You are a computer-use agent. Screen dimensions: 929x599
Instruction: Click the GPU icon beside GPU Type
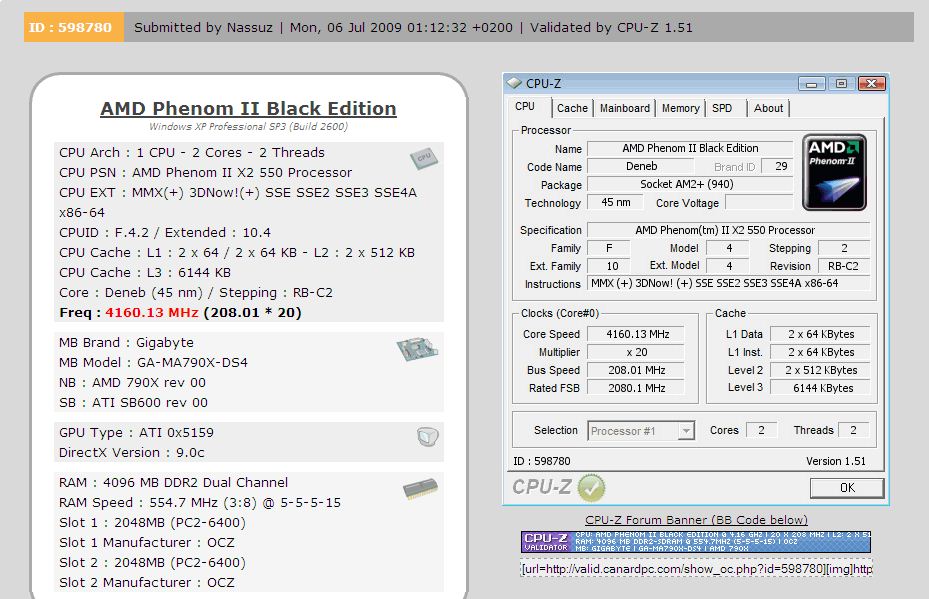[x=427, y=437]
